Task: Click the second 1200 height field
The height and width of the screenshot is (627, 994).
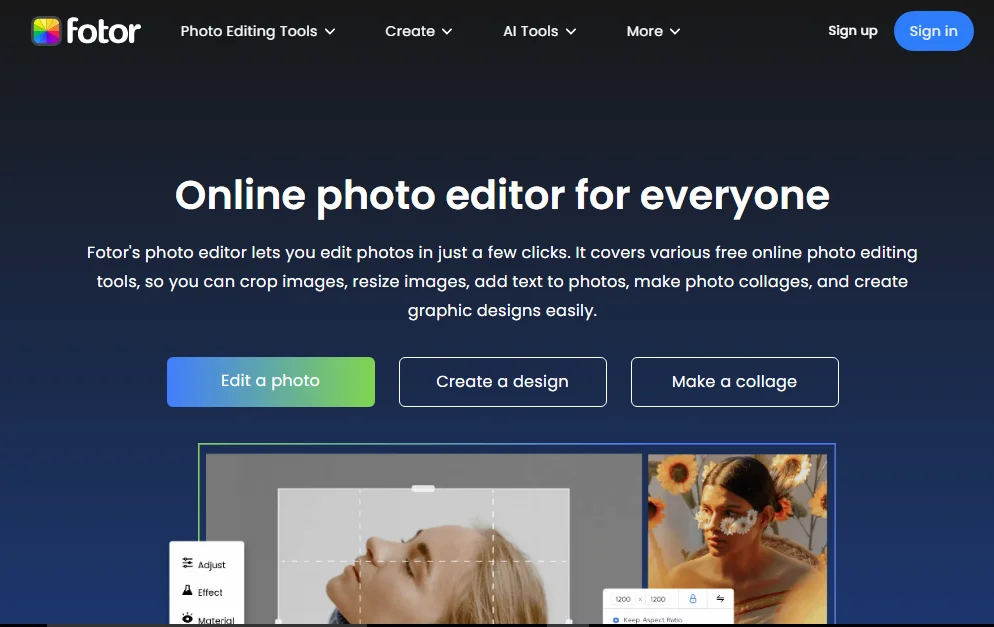Action: pos(658,599)
